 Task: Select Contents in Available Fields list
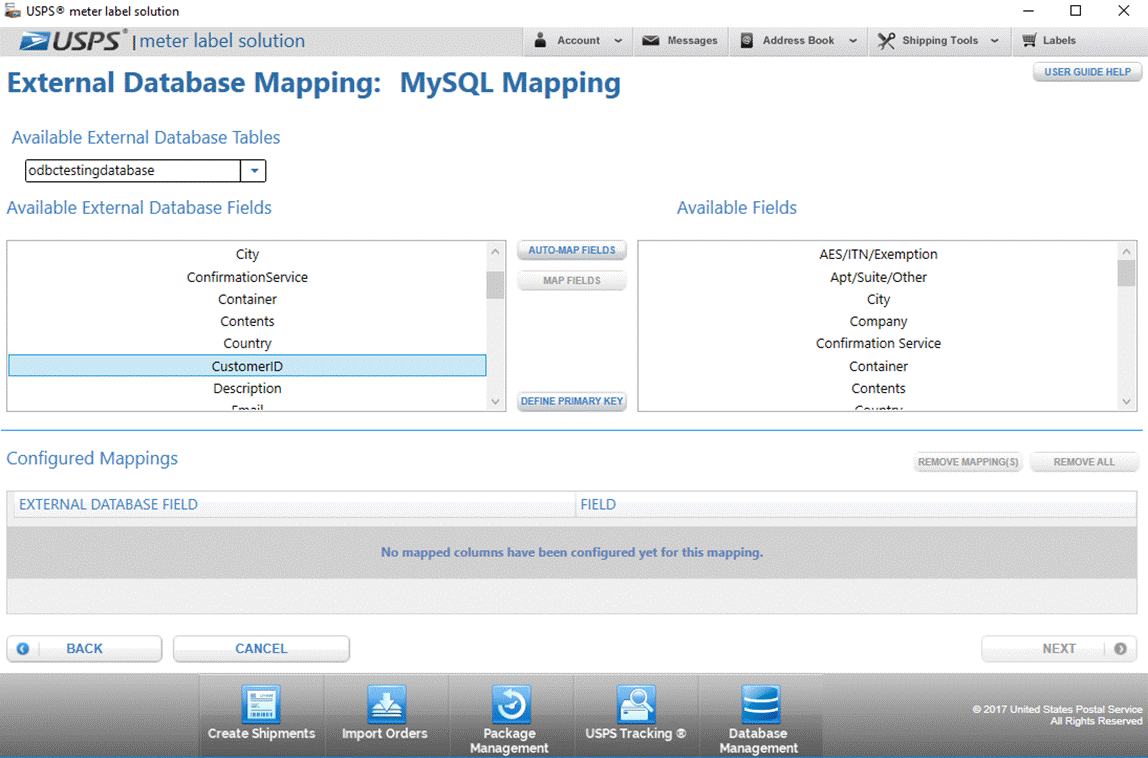point(878,388)
